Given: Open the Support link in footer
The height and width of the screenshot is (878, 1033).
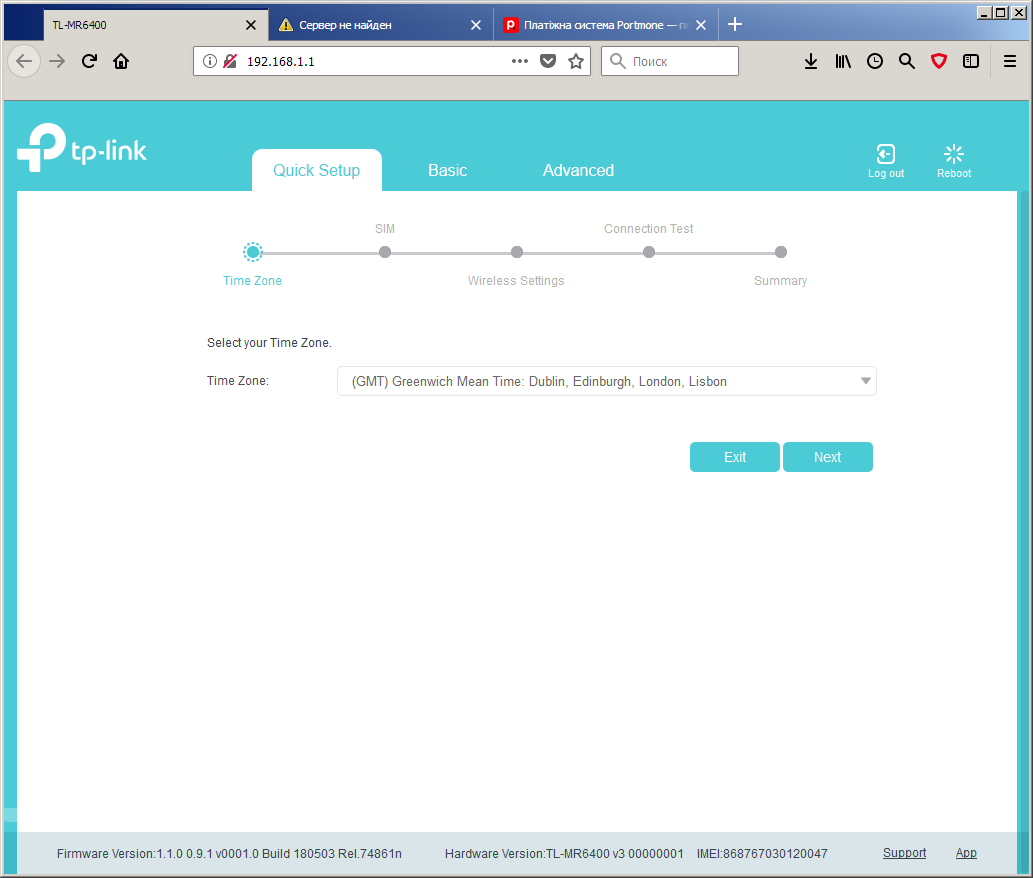Looking at the screenshot, I should 904,853.
